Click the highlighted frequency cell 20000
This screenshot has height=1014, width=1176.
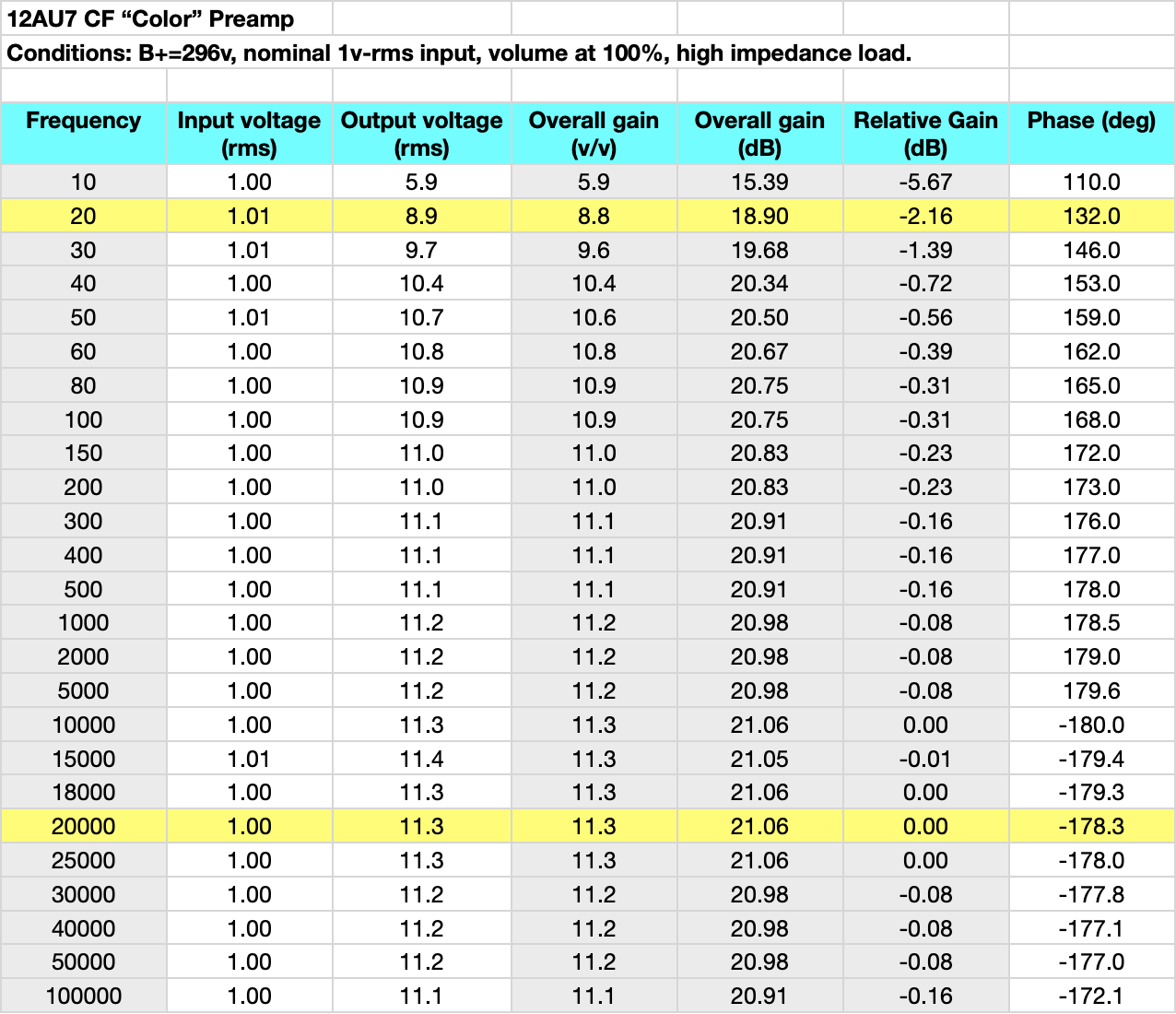pos(84,826)
